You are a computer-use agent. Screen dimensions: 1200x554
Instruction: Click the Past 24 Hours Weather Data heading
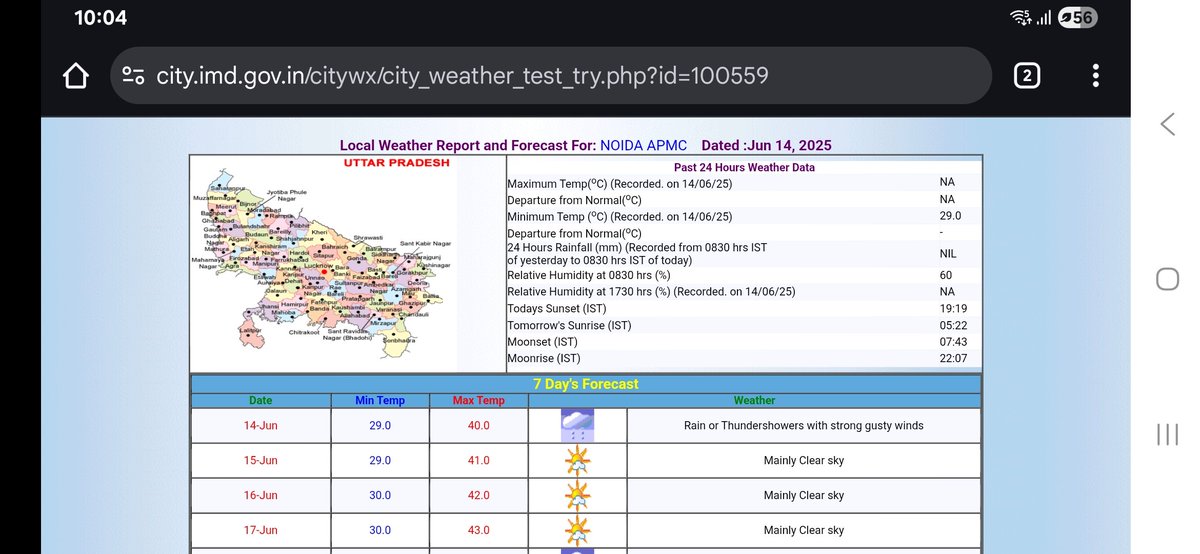[744, 167]
